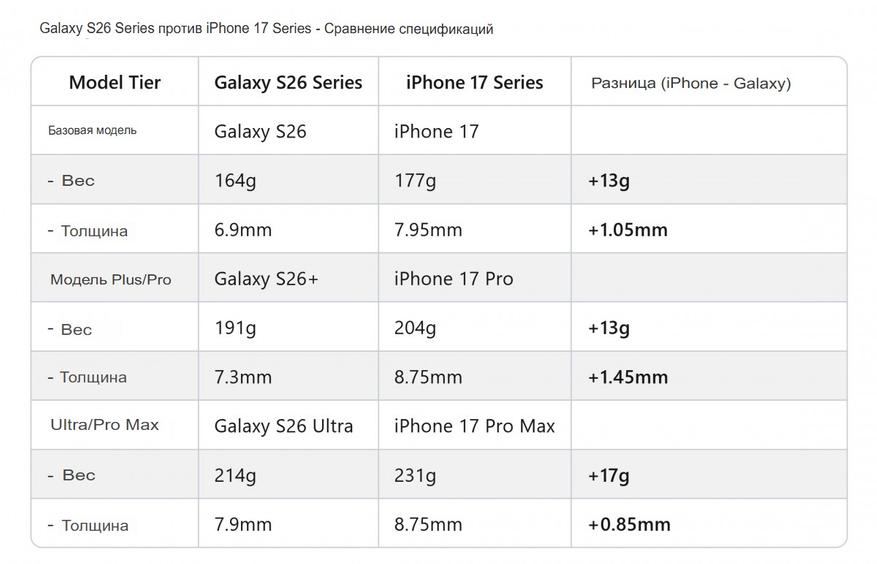Click the Ultra/Pro Max row label

pos(104,425)
